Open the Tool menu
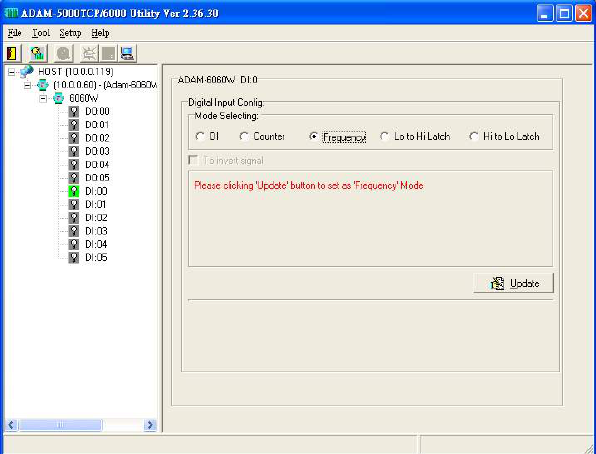This screenshot has width=596, height=454. coord(41,33)
